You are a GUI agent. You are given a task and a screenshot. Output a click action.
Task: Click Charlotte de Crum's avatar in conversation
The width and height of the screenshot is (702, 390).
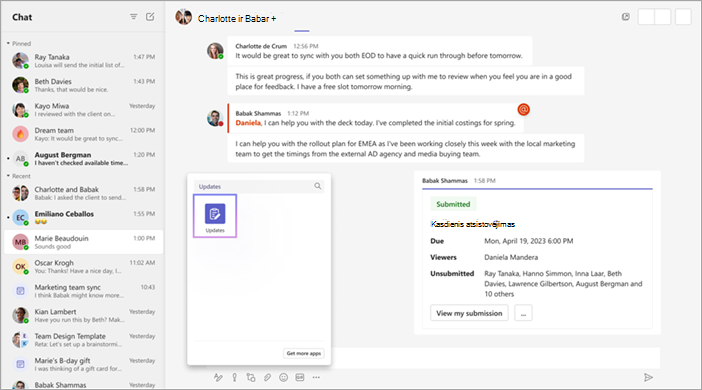(x=215, y=51)
